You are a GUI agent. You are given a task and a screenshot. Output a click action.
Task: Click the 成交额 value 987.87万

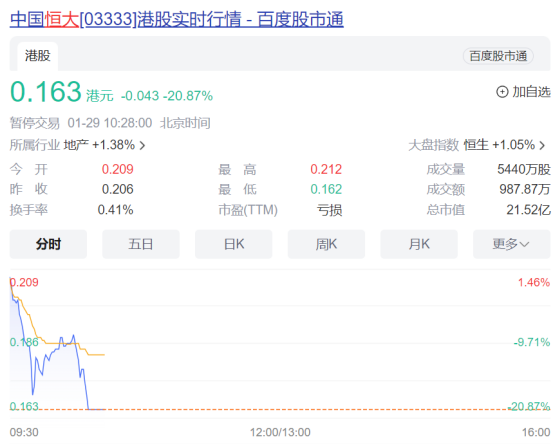525,189
